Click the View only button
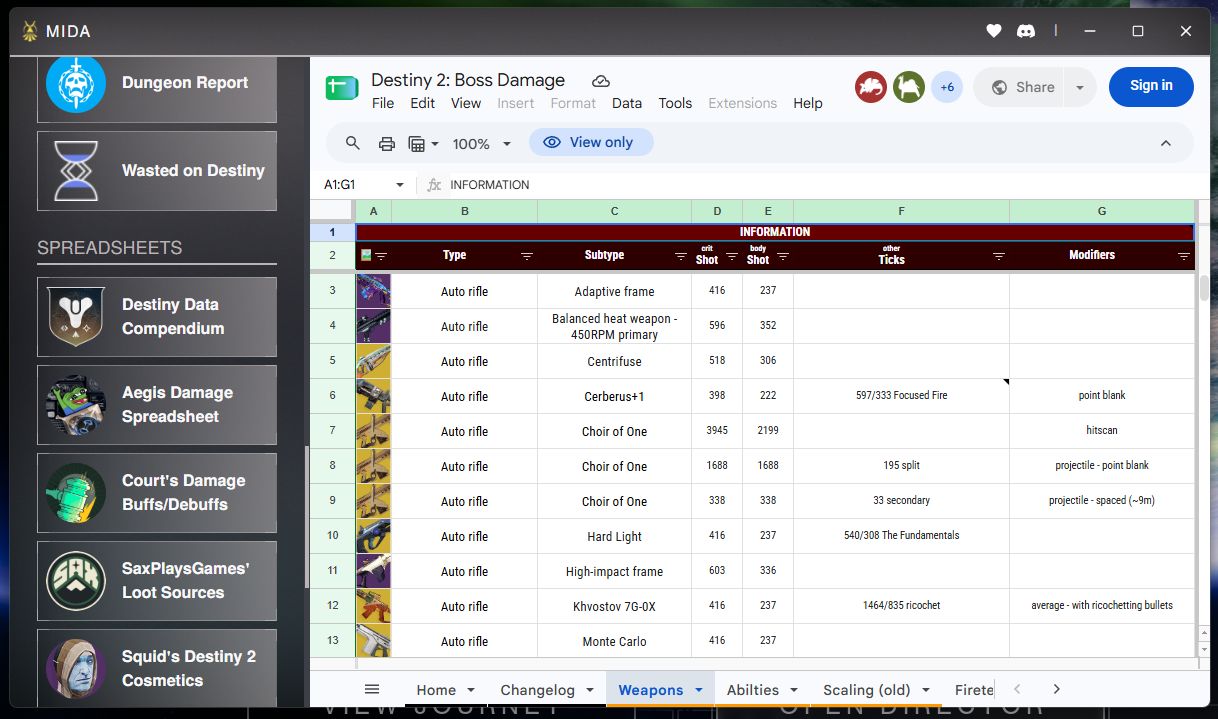1218x719 pixels. pos(591,142)
